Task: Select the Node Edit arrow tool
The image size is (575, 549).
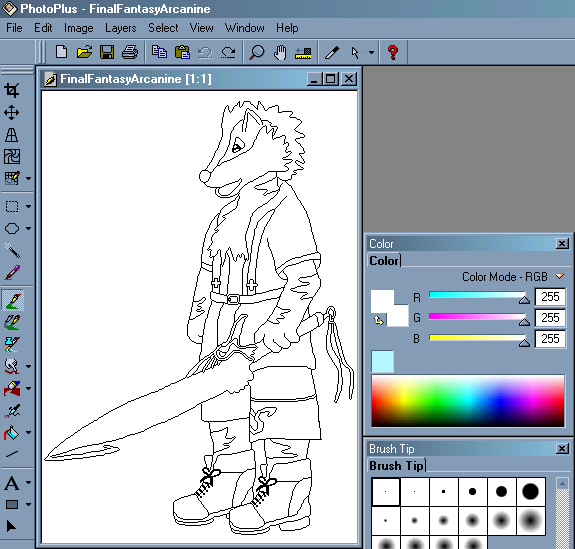Action: pyautogui.click(x=11, y=527)
